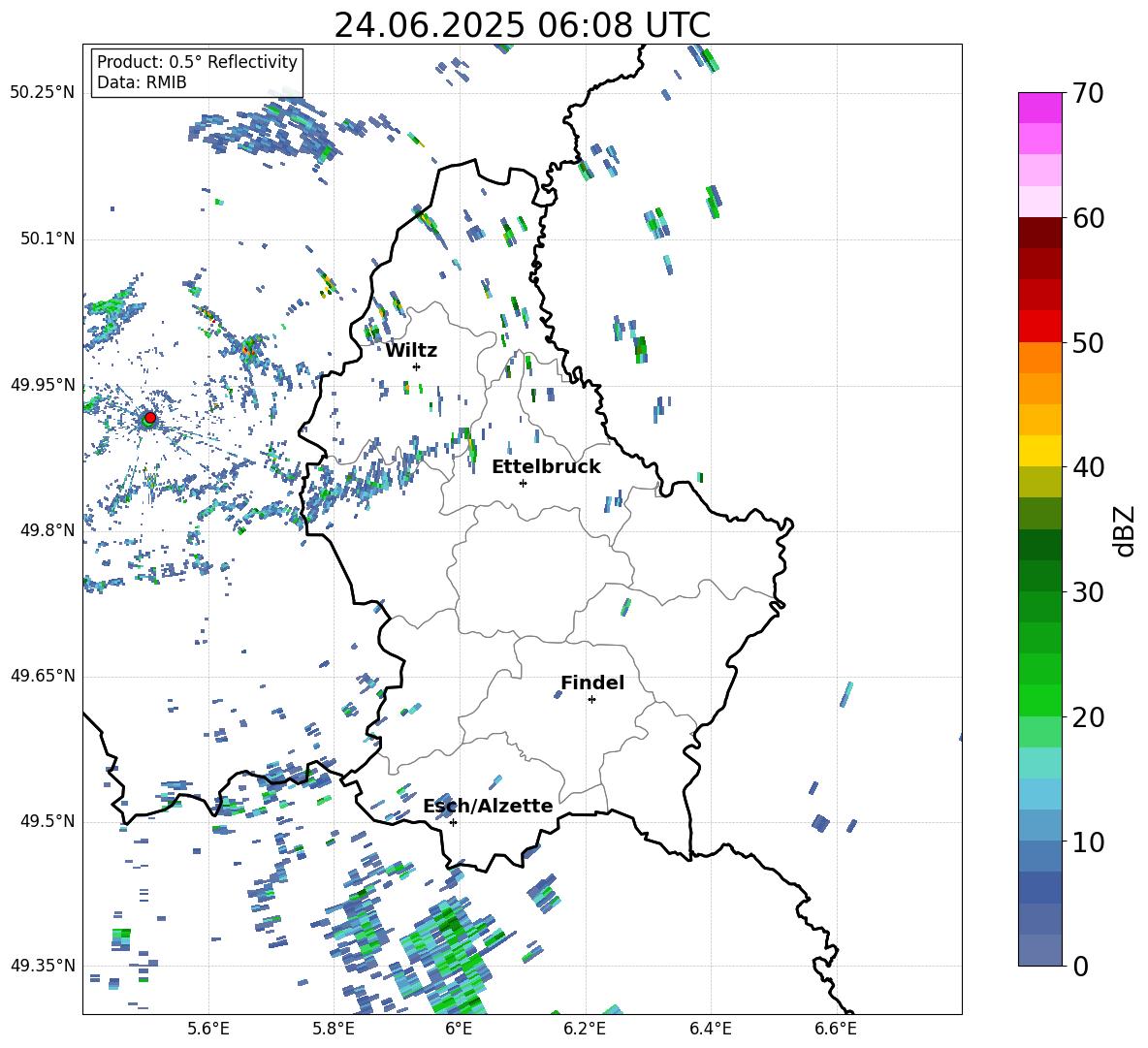
Task: Click the Esch/Alzette station cross marker
Action: pos(453,822)
